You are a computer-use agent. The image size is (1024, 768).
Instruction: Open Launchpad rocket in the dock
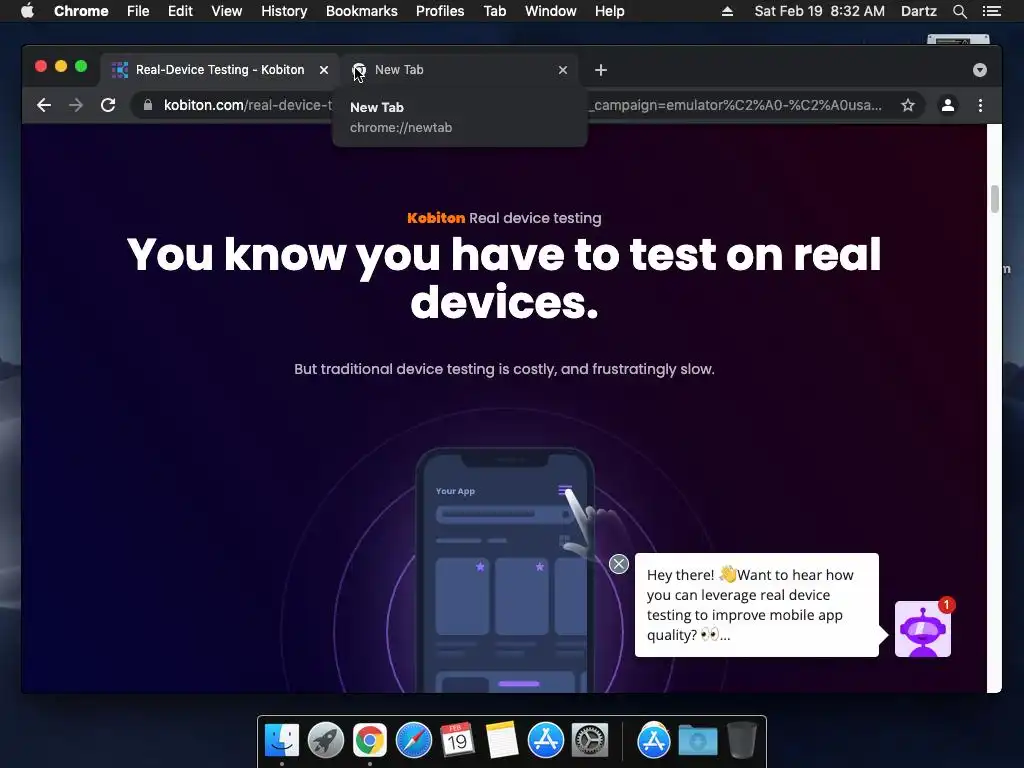(x=326, y=741)
